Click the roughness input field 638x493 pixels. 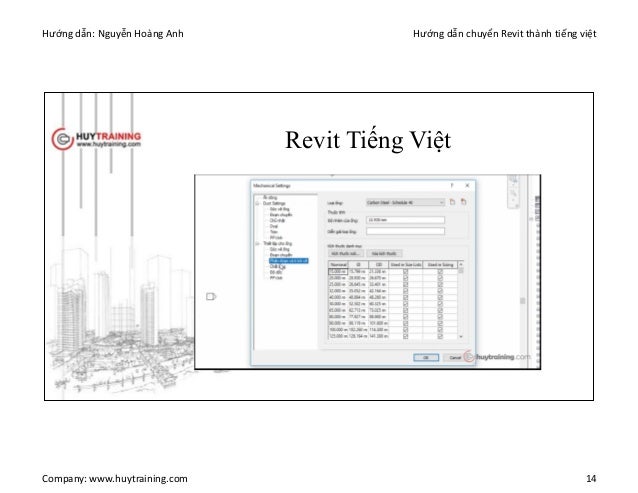click(405, 220)
